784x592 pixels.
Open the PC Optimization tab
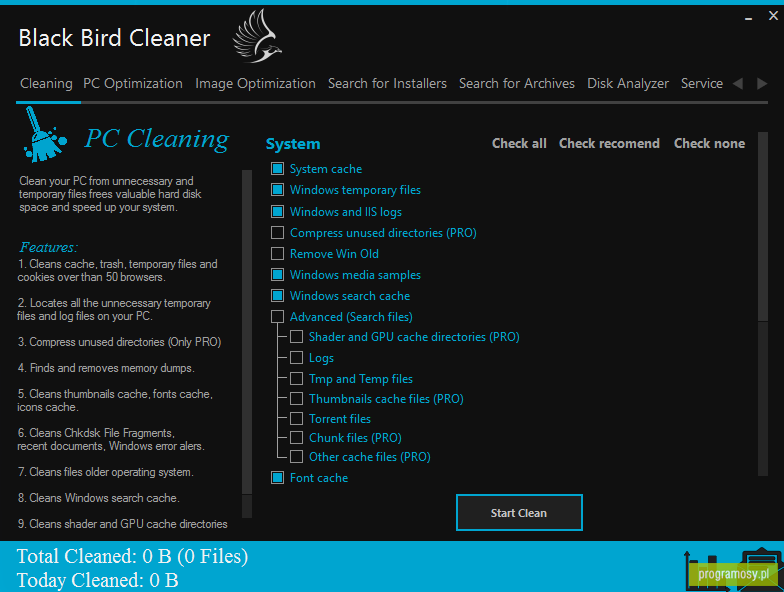pyautogui.click(x=133, y=84)
